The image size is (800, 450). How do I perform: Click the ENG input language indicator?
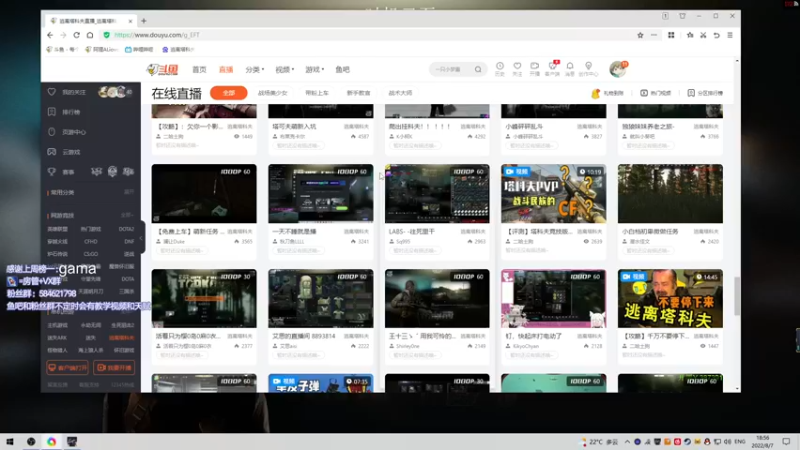(740, 442)
